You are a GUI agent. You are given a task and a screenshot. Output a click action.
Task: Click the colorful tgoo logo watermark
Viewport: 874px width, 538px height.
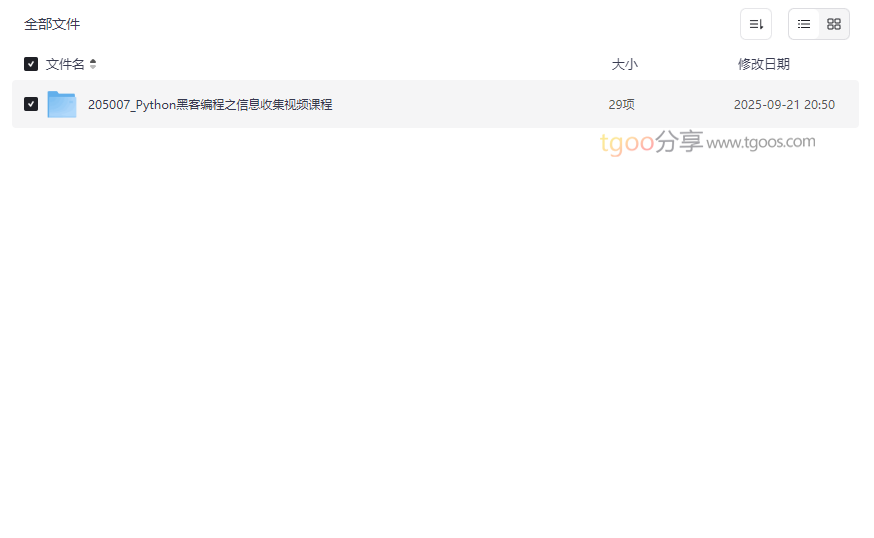tap(627, 143)
